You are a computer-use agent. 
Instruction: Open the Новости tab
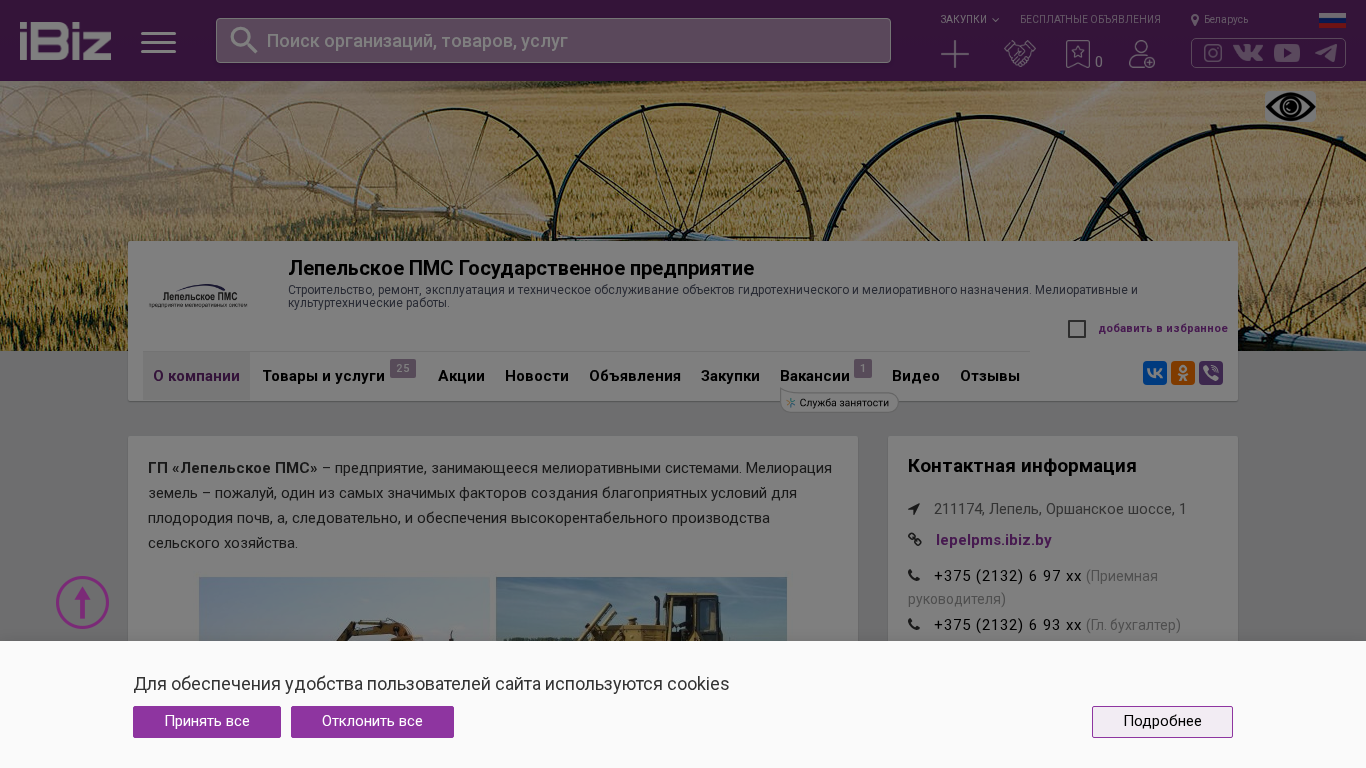click(537, 376)
